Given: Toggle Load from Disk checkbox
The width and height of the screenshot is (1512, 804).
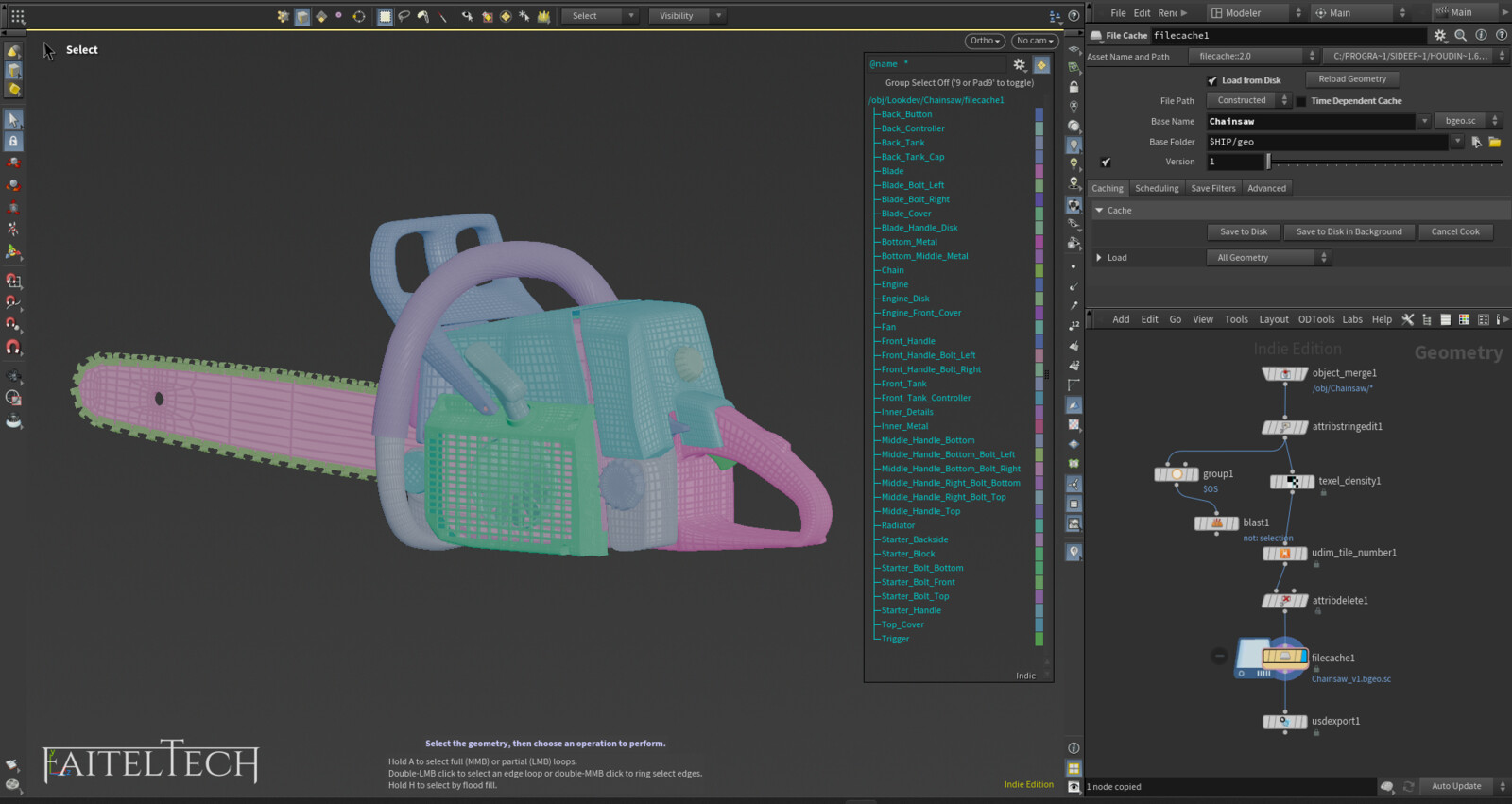Looking at the screenshot, I should 1212,80.
